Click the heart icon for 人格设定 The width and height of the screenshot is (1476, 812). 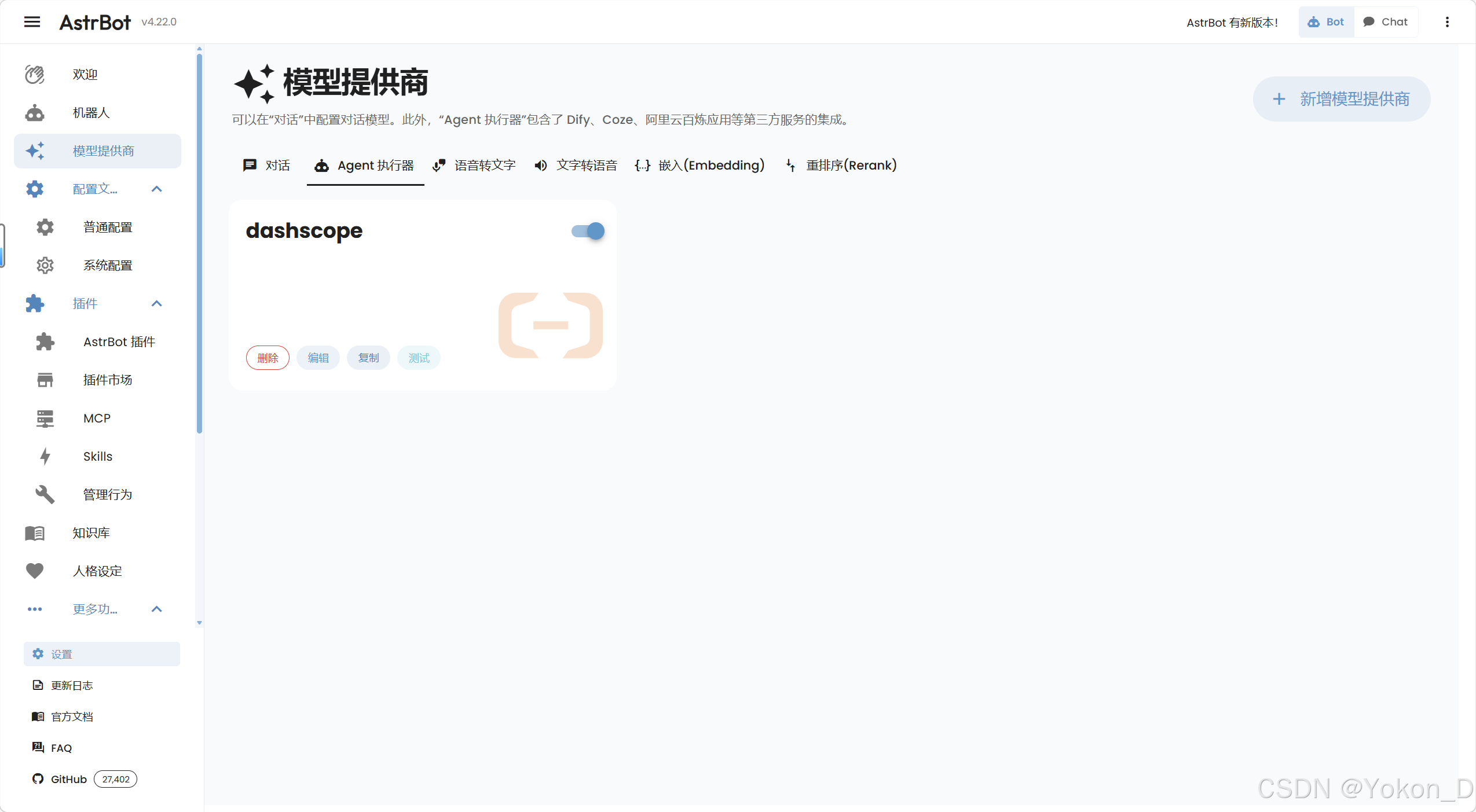pyautogui.click(x=35, y=571)
